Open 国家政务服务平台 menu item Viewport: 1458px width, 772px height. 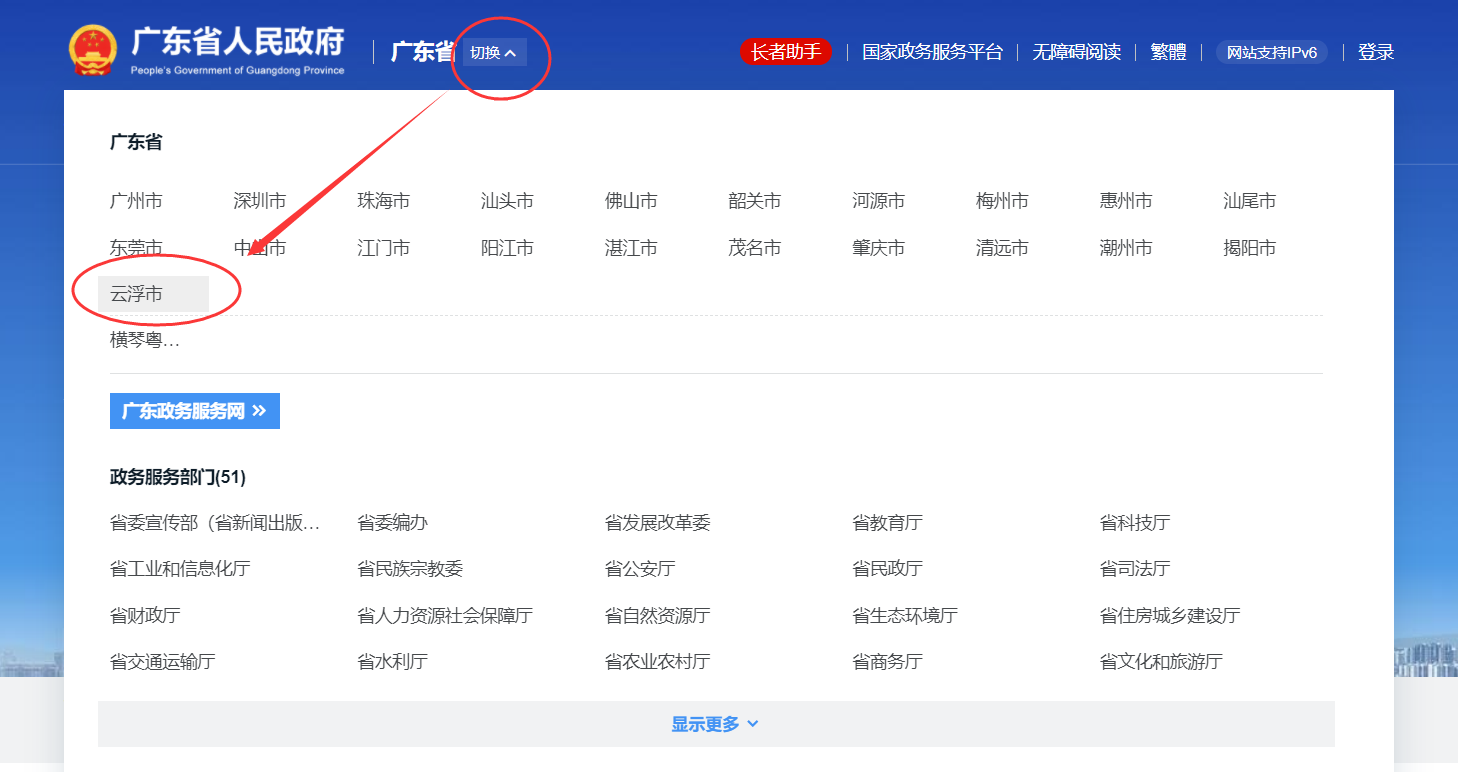pyautogui.click(x=932, y=51)
